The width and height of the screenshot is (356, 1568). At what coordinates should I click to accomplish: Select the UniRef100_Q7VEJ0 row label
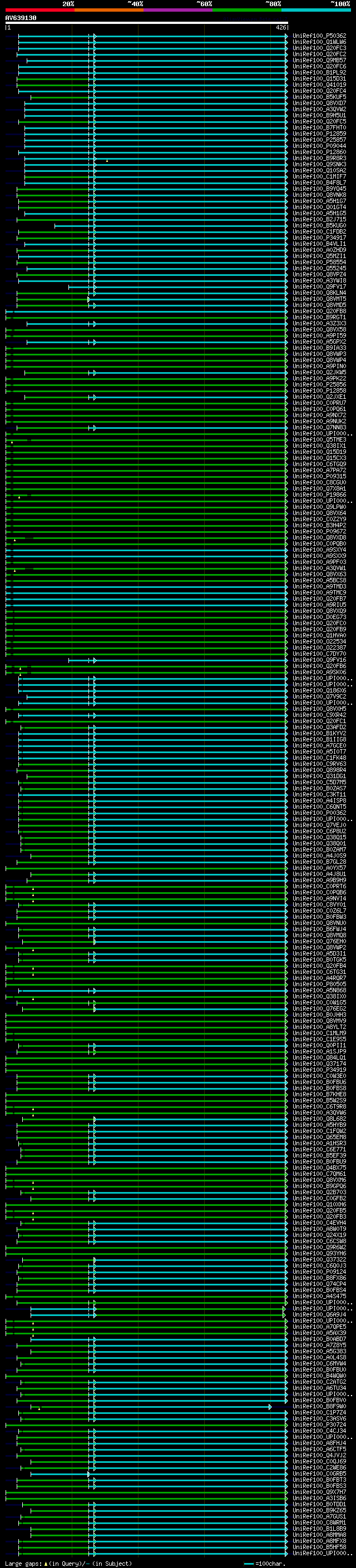319,825
